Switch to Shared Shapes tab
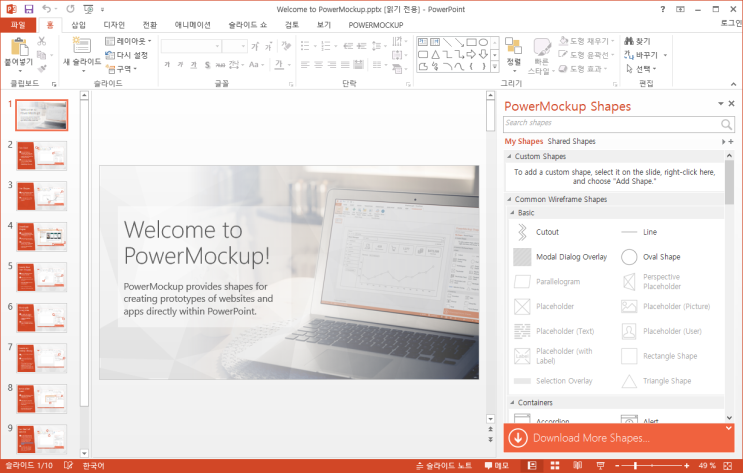 pyautogui.click(x=571, y=141)
